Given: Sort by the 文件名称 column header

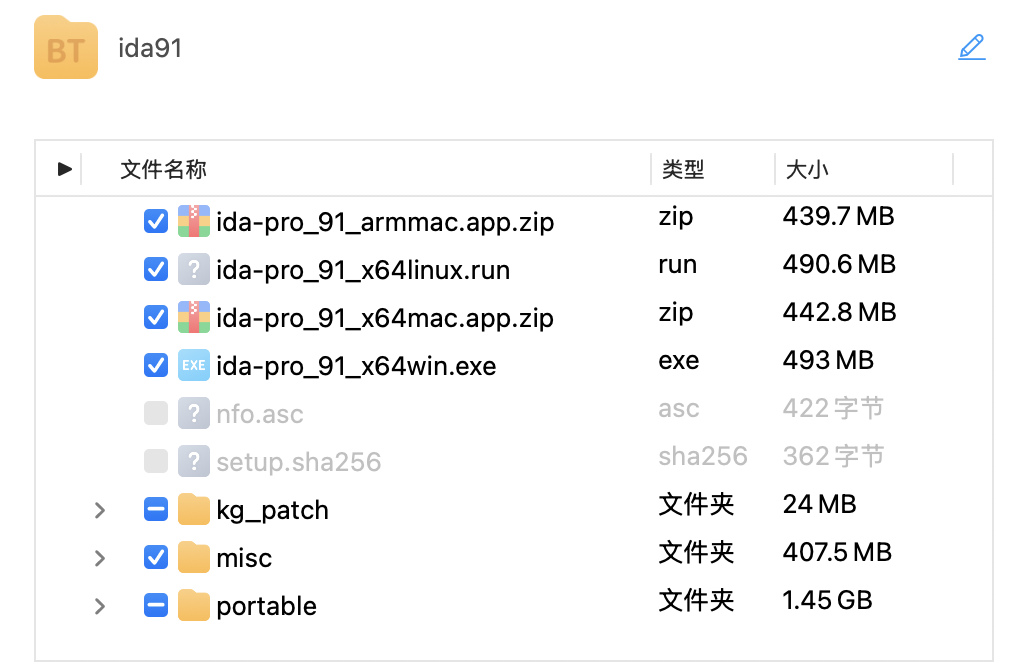Looking at the screenshot, I should pos(163,170).
